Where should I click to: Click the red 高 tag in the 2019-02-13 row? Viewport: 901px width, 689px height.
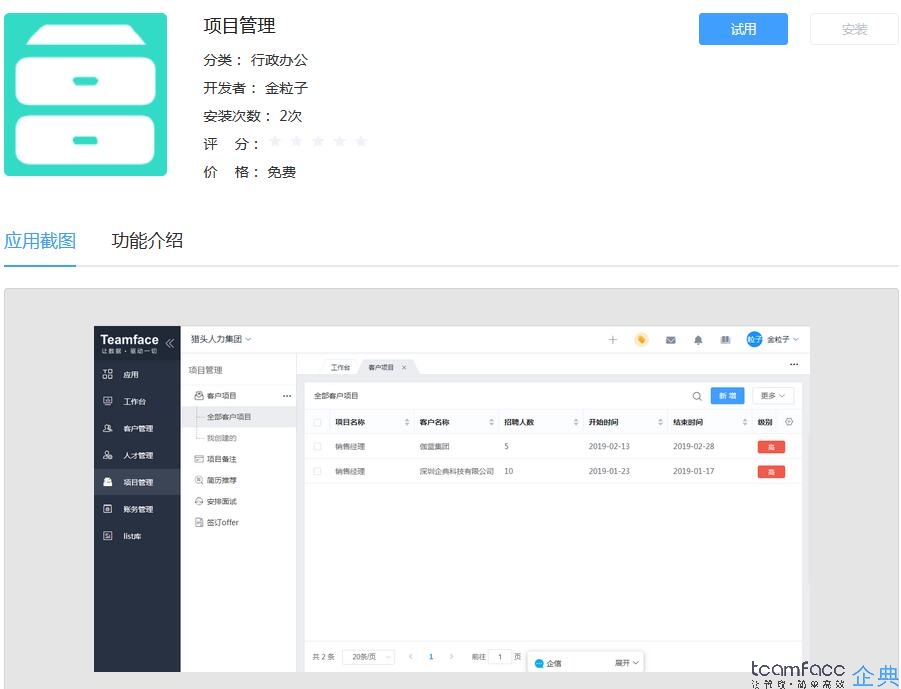click(x=771, y=447)
